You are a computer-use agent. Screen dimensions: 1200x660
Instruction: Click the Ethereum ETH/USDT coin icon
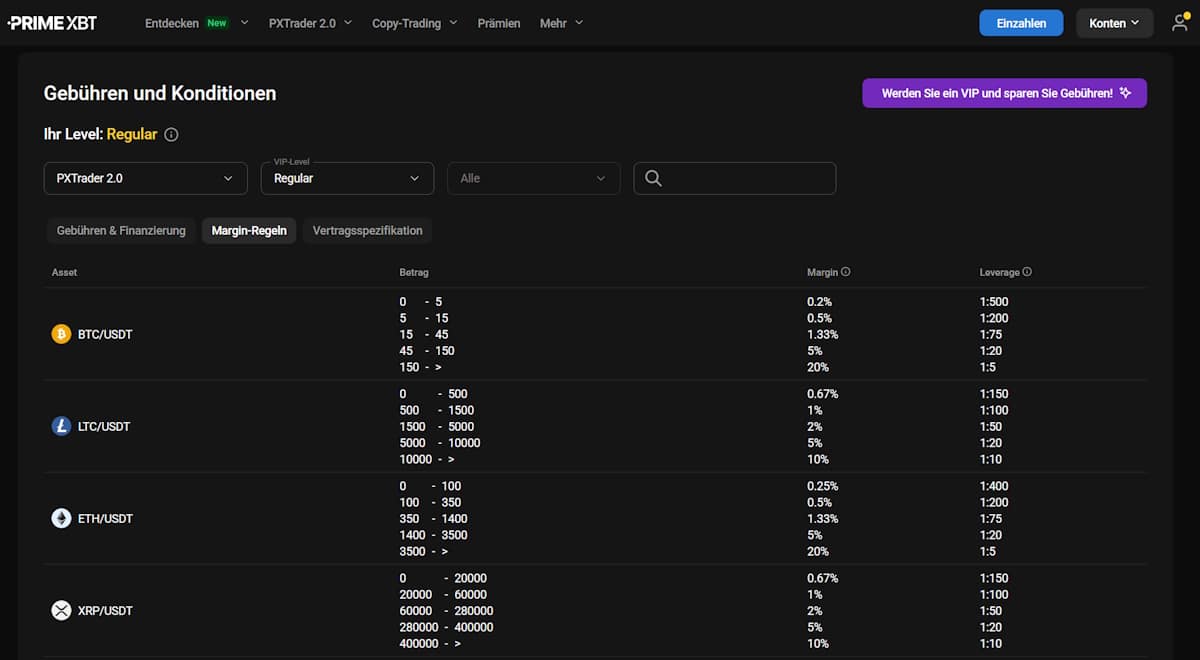click(x=61, y=518)
